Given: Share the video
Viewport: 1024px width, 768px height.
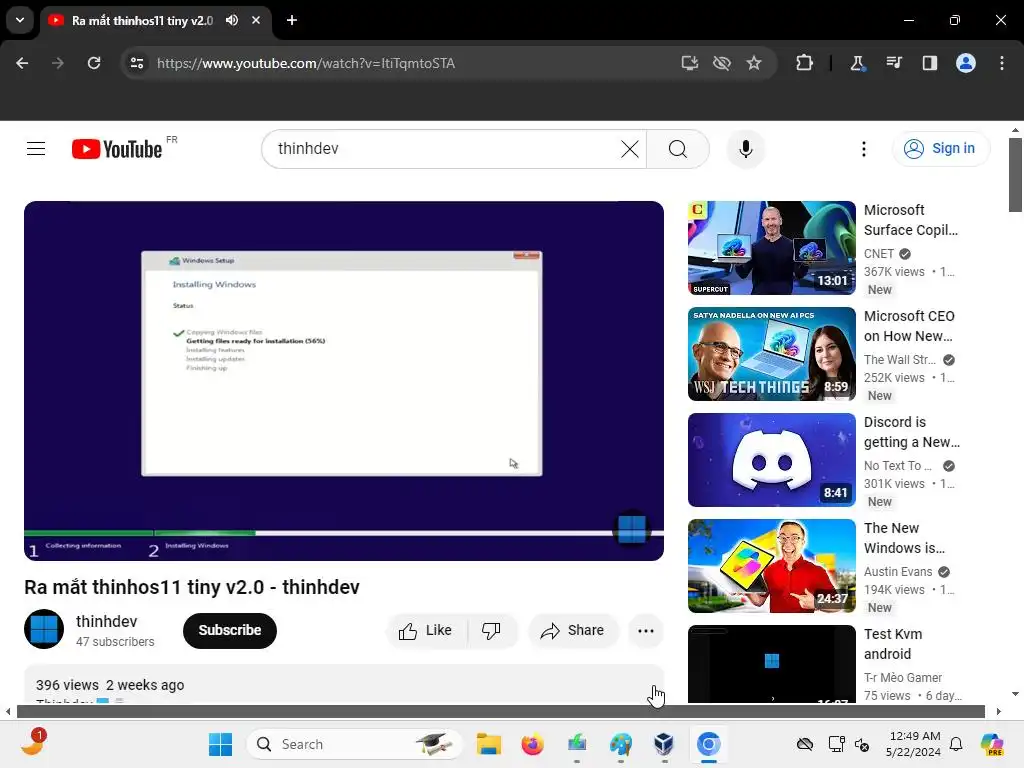Looking at the screenshot, I should point(572,631).
